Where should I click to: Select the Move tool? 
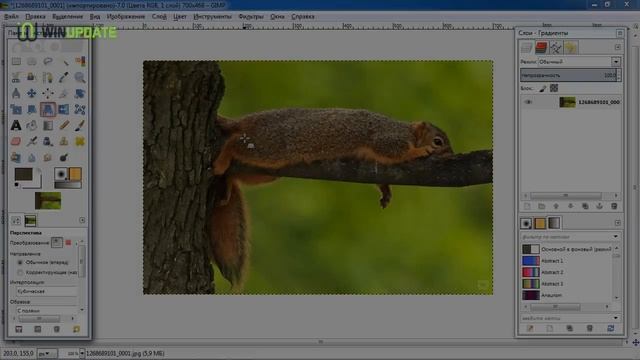(32, 93)
